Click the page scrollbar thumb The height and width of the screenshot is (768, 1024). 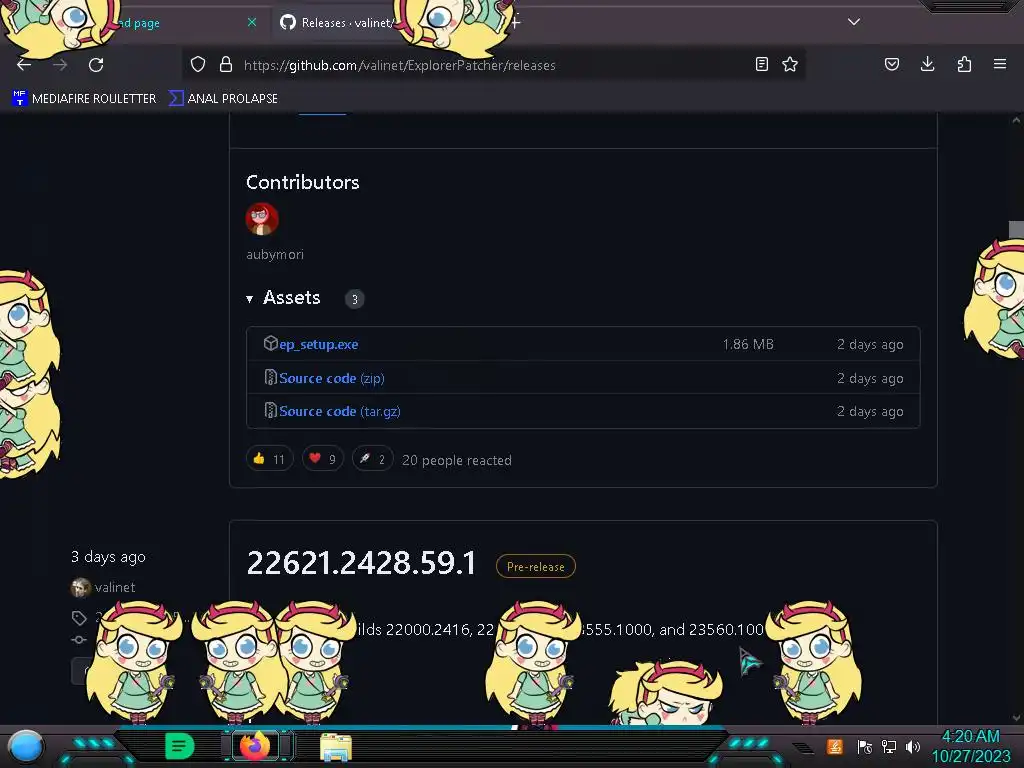click(1016, 230)
